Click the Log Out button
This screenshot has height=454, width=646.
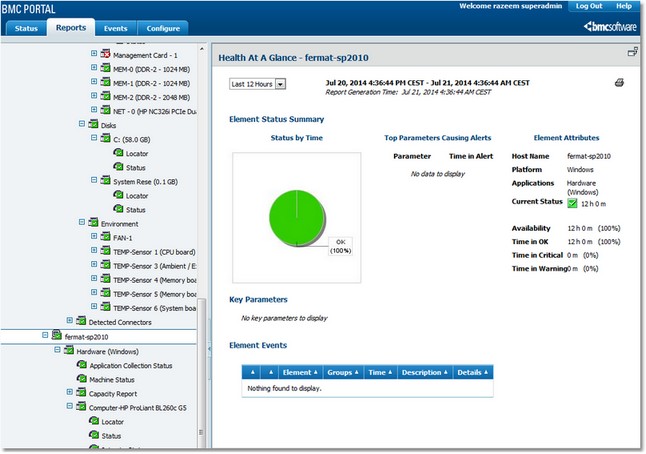click(x=586, y=6)
